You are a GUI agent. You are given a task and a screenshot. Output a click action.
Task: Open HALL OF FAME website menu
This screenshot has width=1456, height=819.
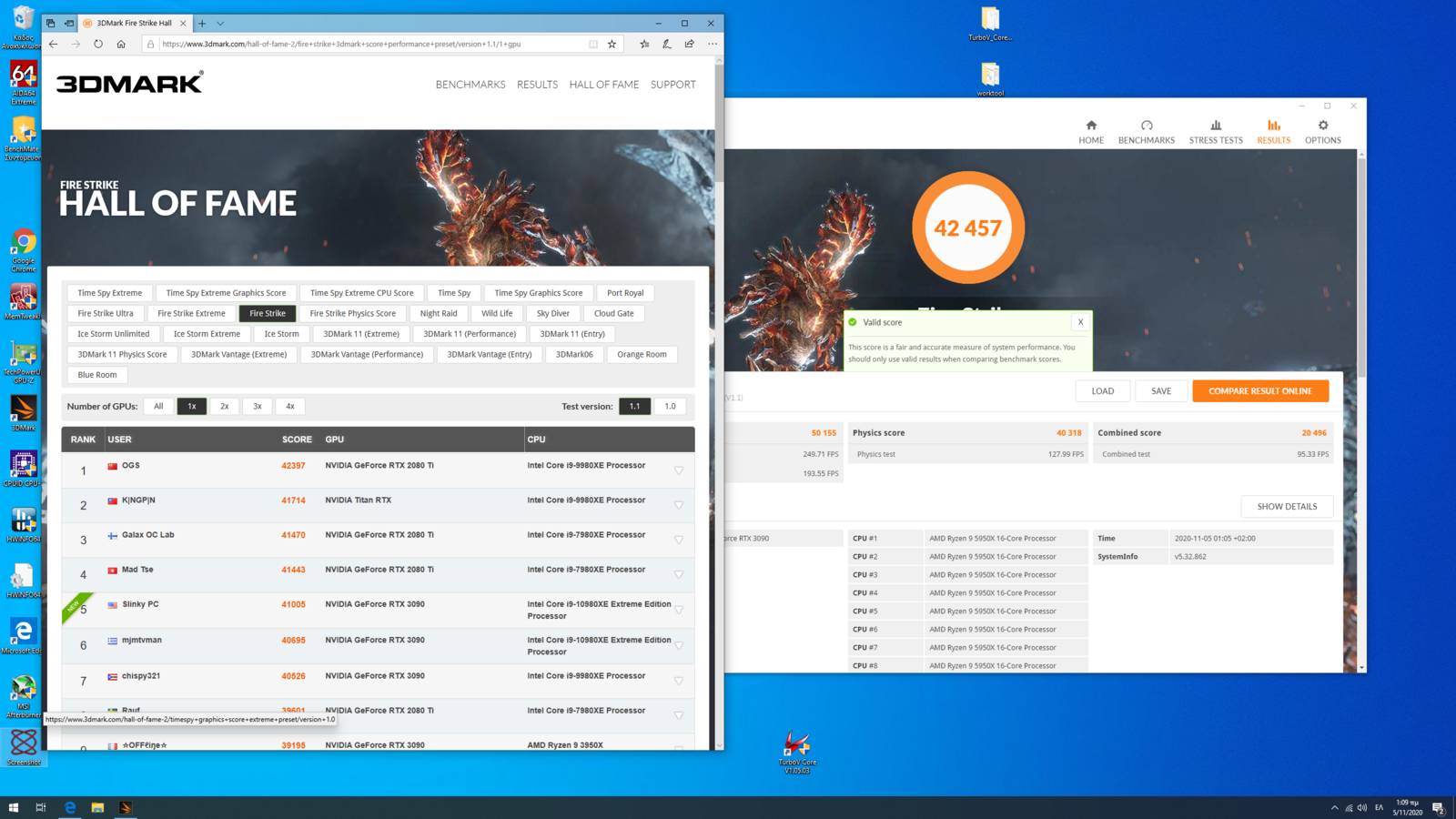(604, 85)
